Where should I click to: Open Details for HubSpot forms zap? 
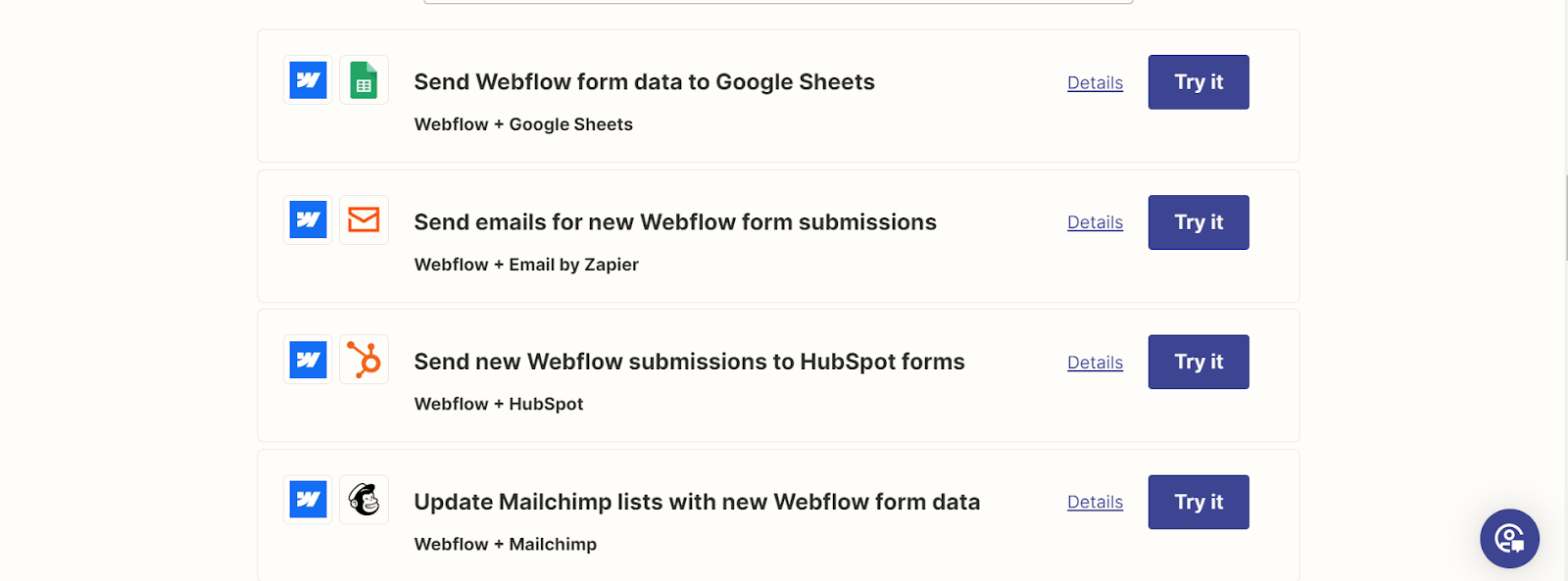click(x=1095, y=363)
